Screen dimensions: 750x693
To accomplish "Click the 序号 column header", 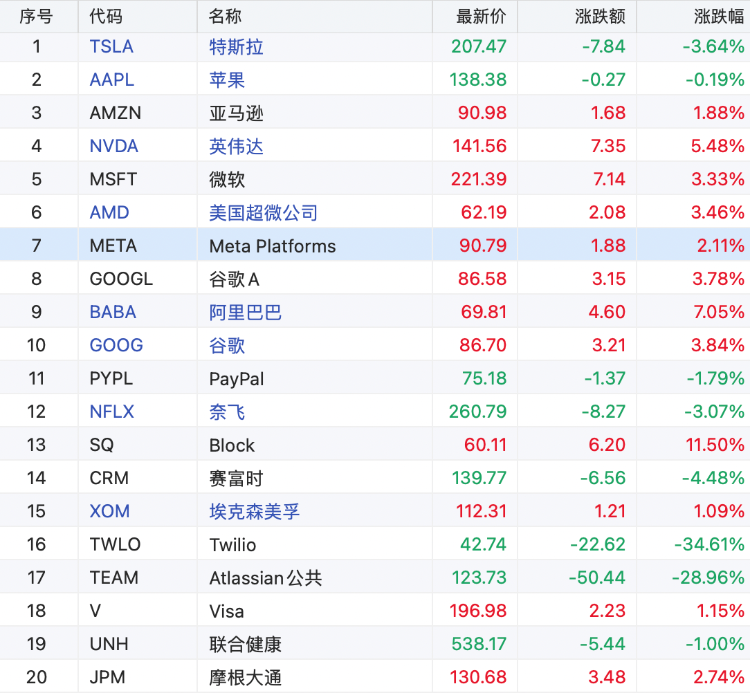I will tap(36, 16).
